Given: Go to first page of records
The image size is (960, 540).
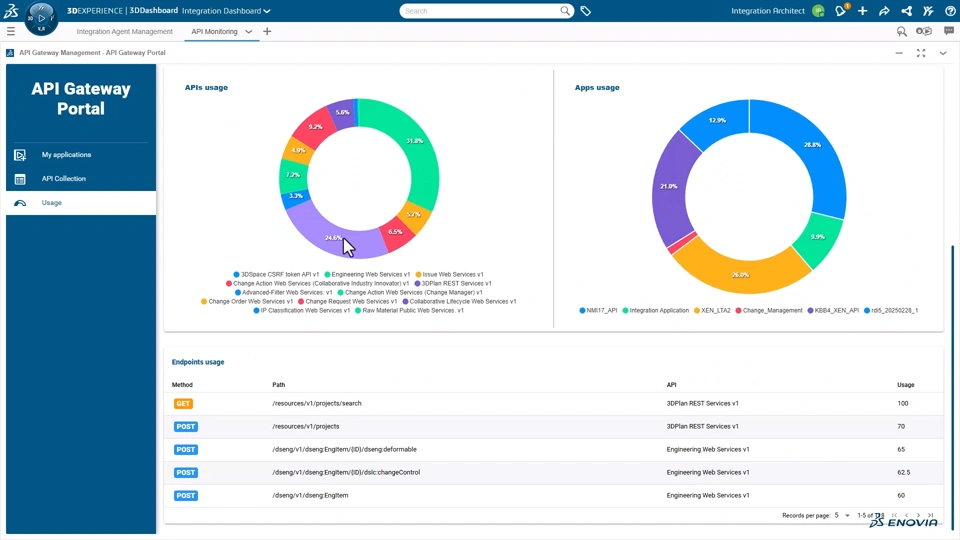Looking at the screenshot, I should click(x=894, y=516).
